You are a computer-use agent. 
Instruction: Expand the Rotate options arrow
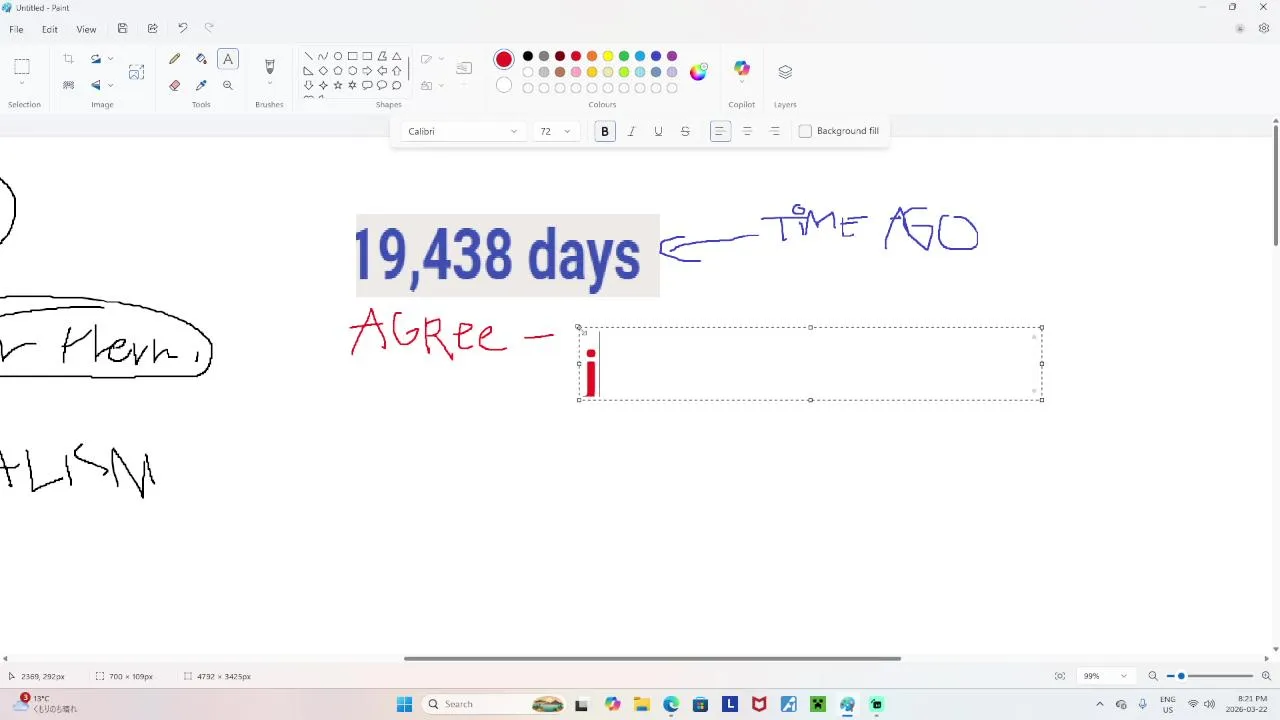point(110,60)
